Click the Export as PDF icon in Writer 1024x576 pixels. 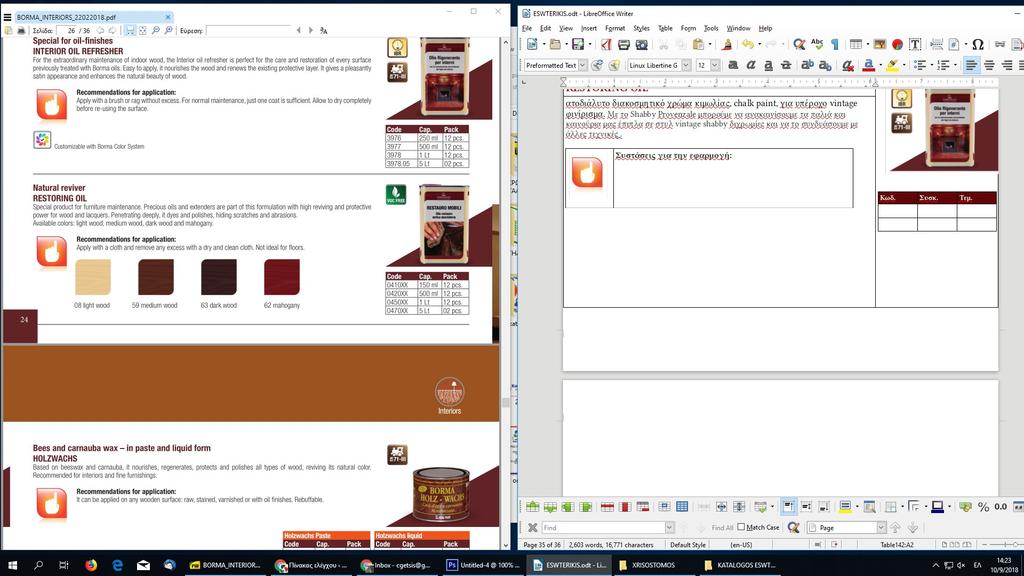606,44
